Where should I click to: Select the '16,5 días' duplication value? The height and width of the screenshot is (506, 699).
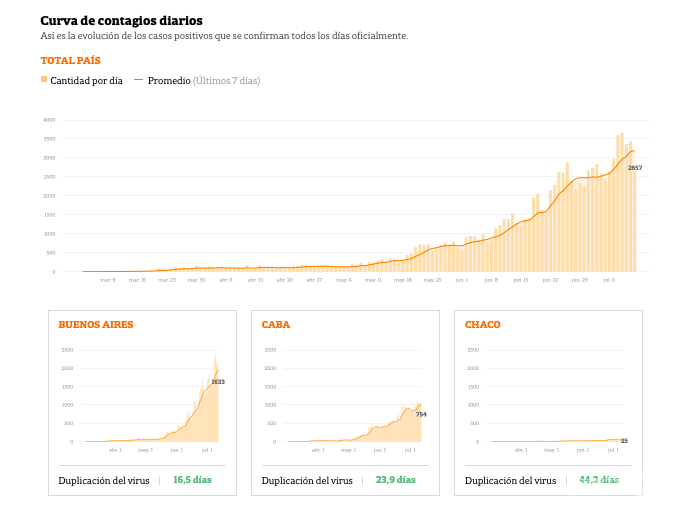tap(192, 480)
